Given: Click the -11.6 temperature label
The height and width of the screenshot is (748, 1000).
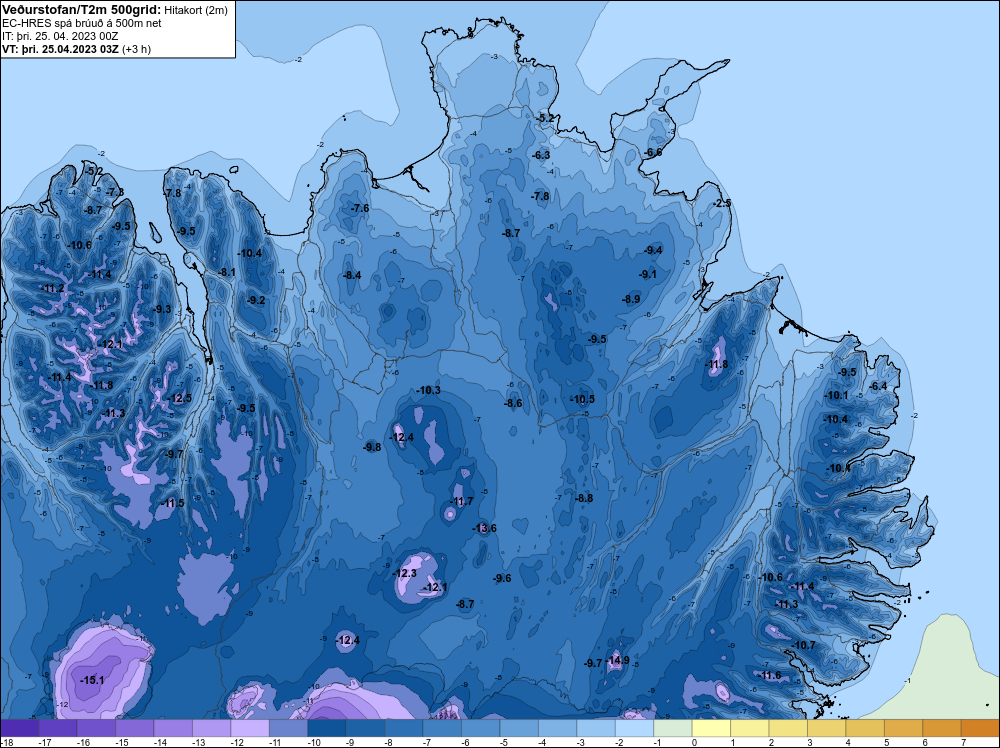Looking at the screenshot, I should [769, 675].
